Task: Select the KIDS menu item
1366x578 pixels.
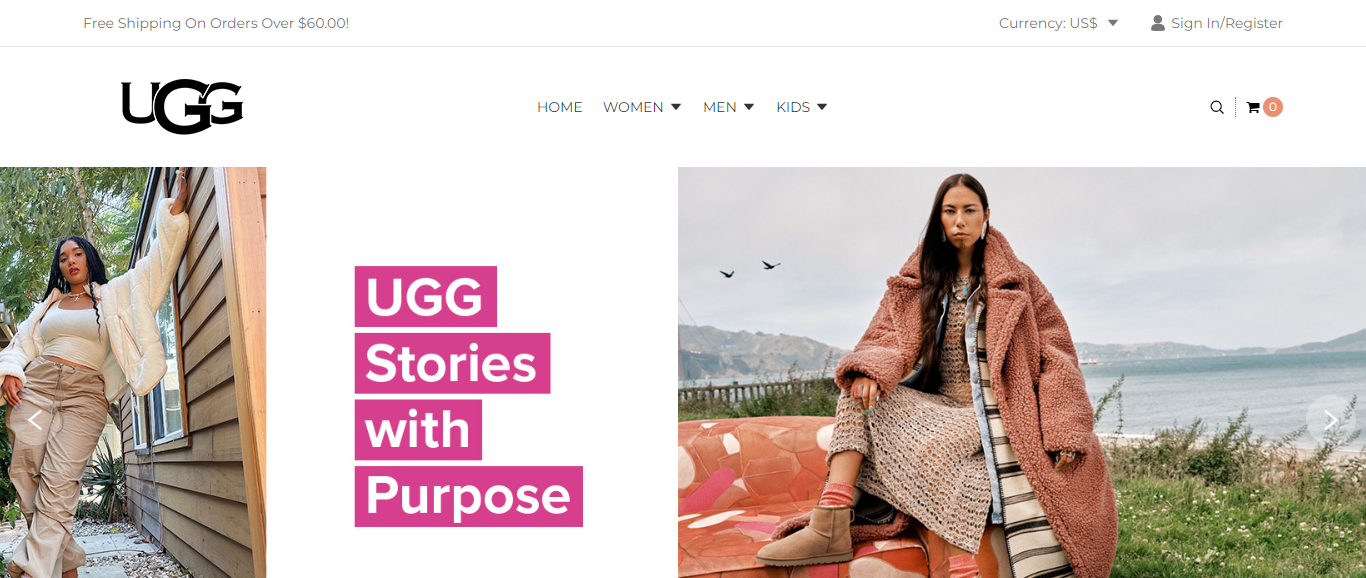Action: point(793,107)
